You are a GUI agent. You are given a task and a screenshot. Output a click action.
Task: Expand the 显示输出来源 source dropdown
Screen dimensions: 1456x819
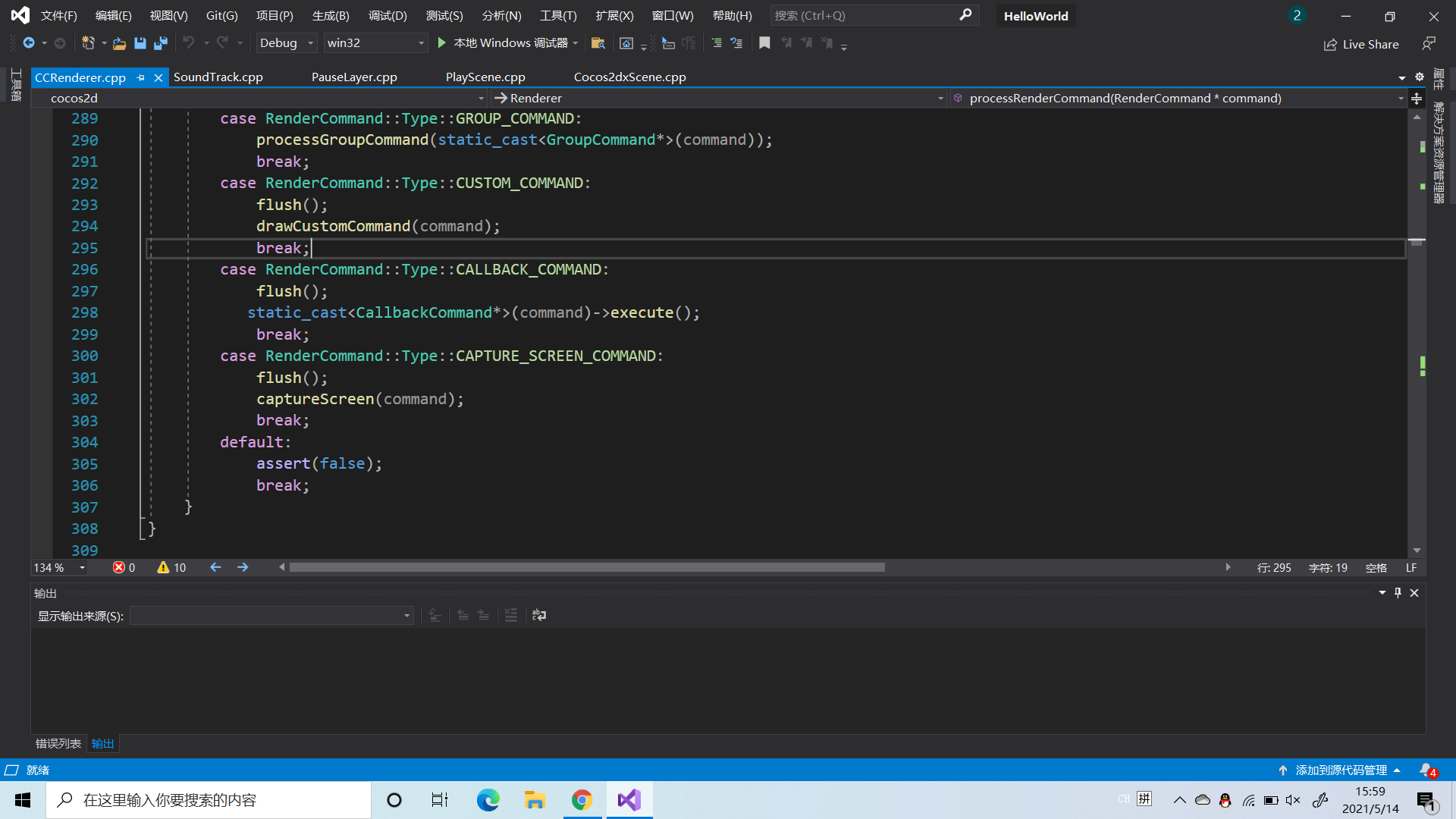(271, 616)
